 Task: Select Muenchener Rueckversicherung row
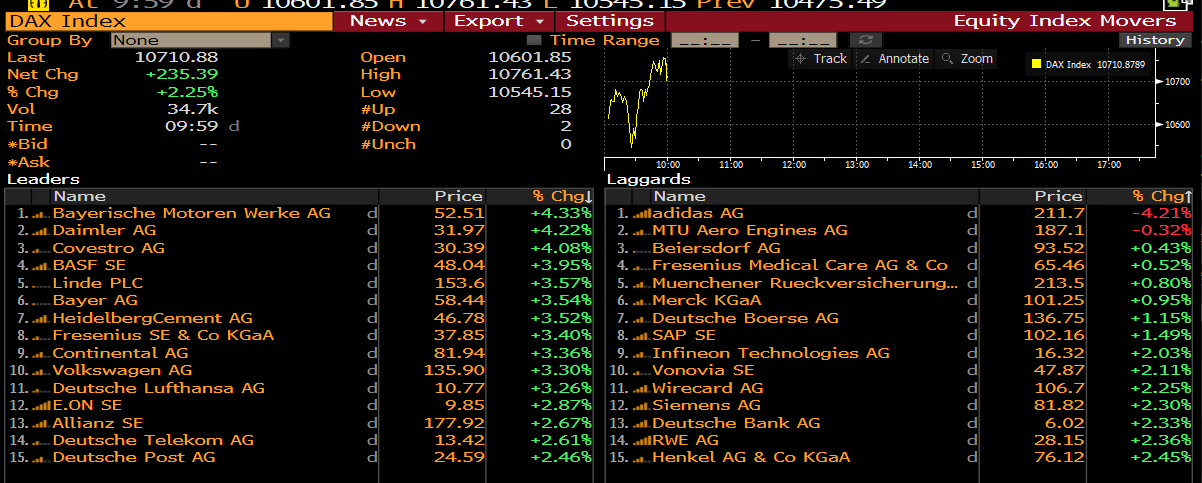tap(900, 283)
